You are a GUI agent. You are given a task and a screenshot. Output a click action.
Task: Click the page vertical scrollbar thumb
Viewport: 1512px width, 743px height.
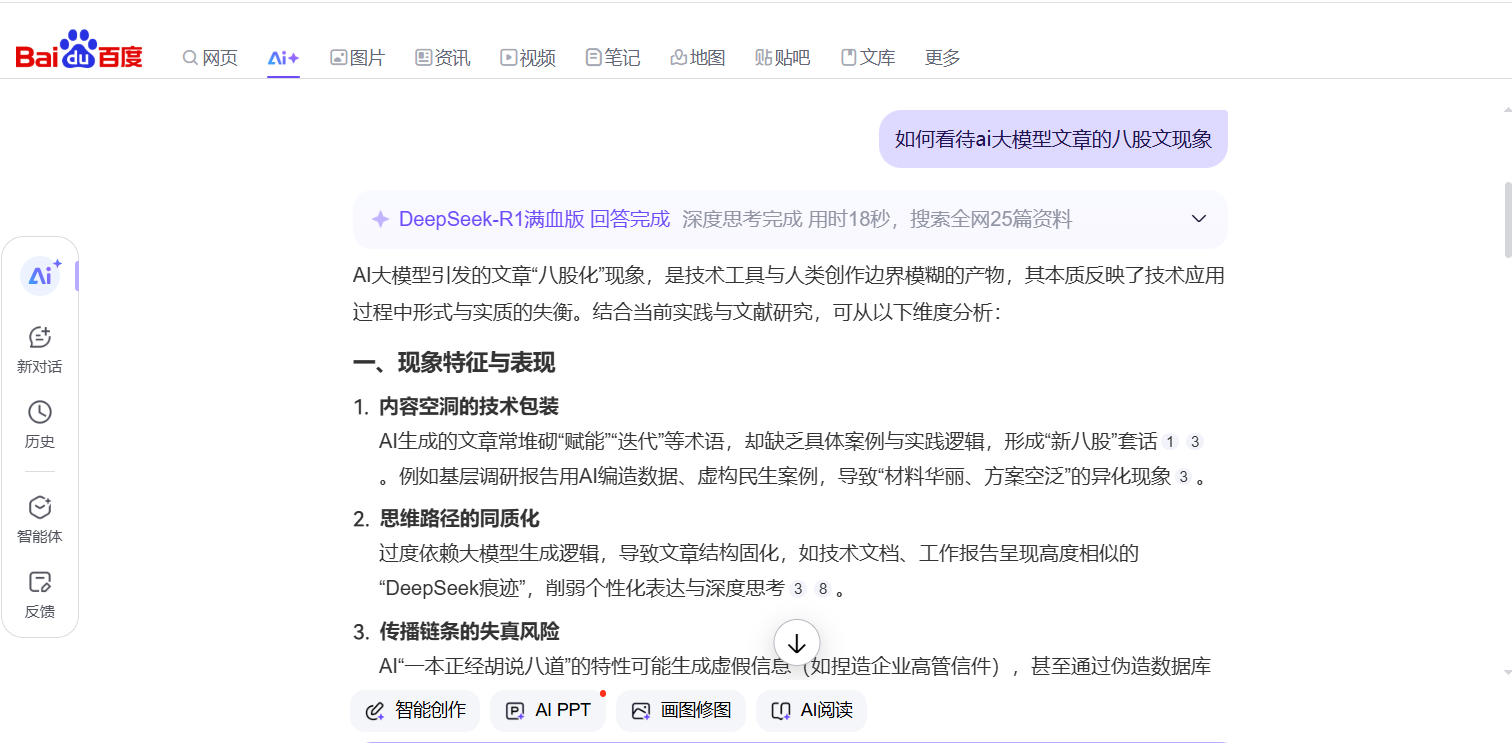point(1507,221)
